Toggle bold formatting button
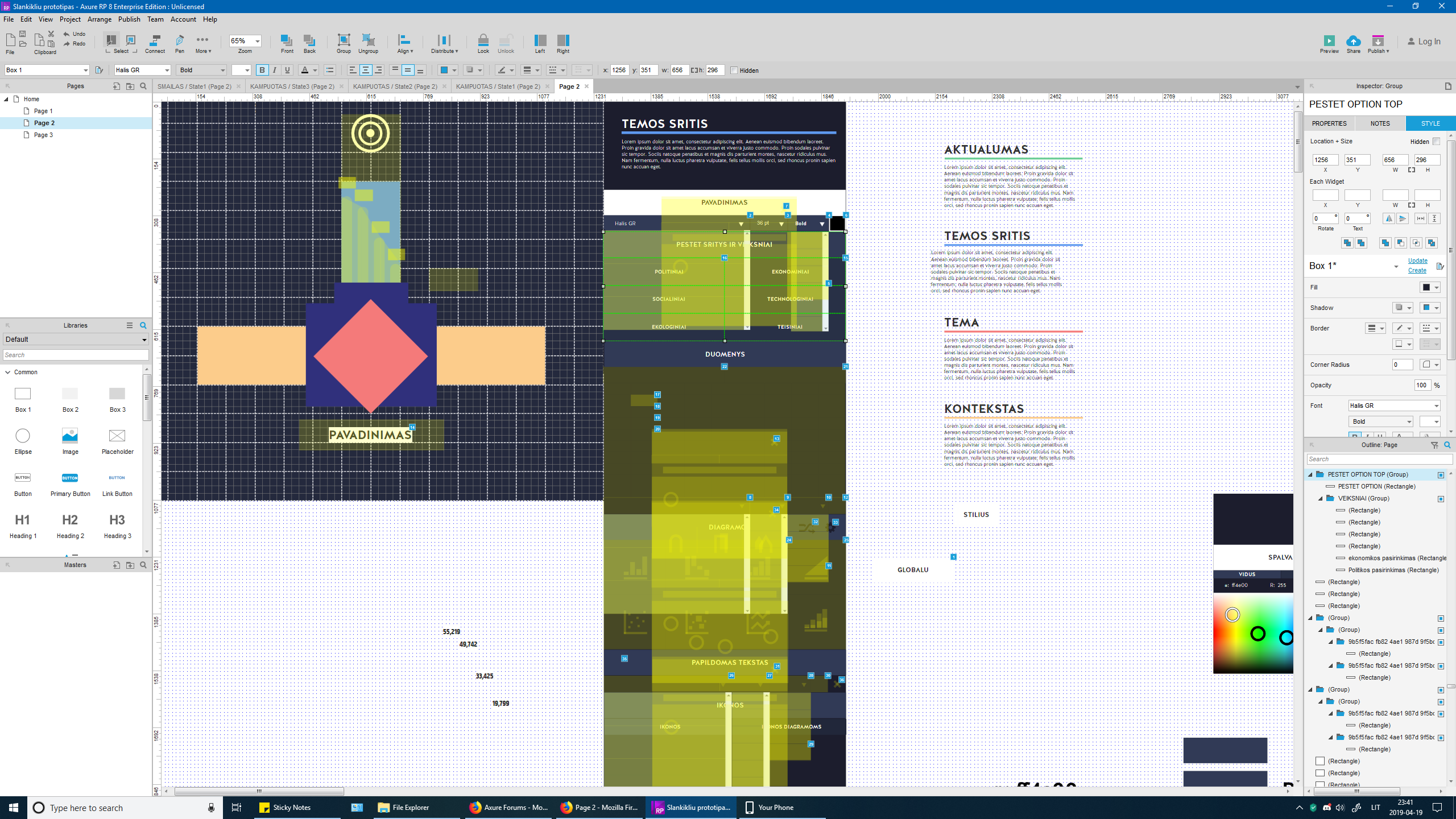 click(x=262, y=70)
